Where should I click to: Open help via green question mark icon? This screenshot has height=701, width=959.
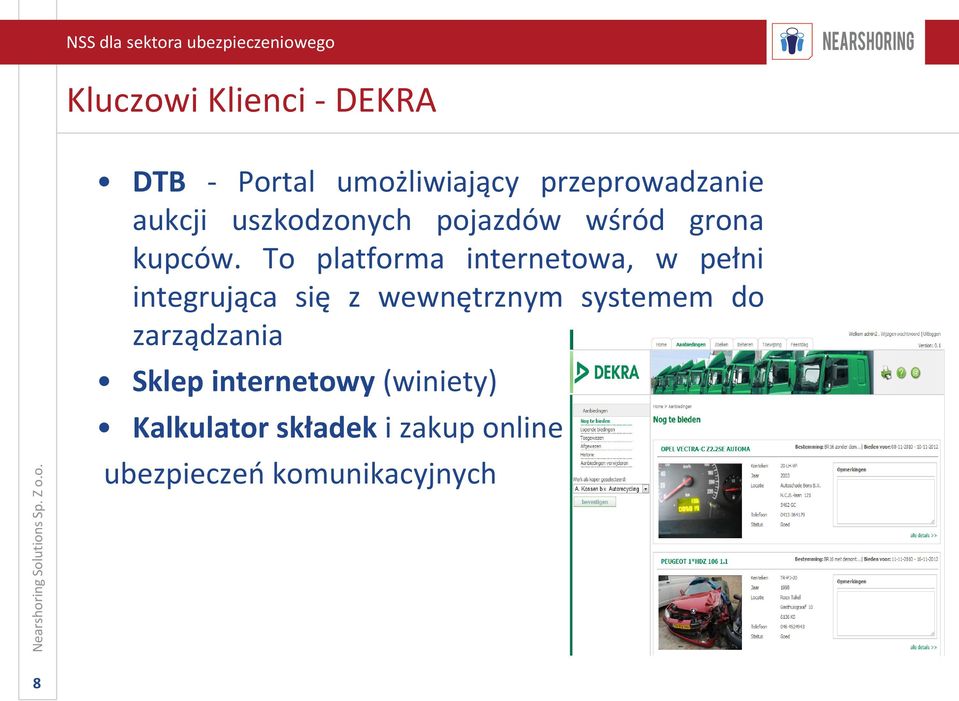coord(901,373)
